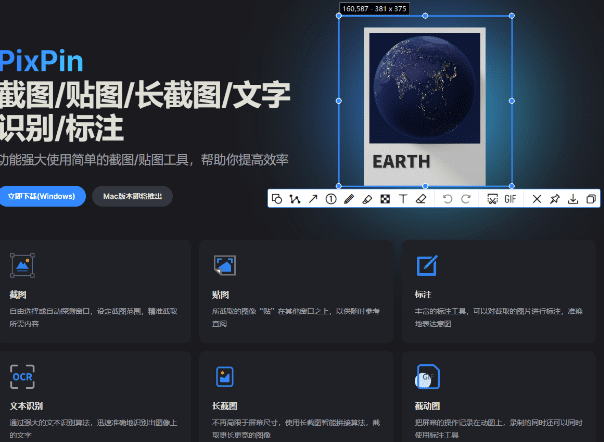This screenshot has width=604, height=442.
Task: Click the Mac version coming soon button
Action: pos(131,196)
